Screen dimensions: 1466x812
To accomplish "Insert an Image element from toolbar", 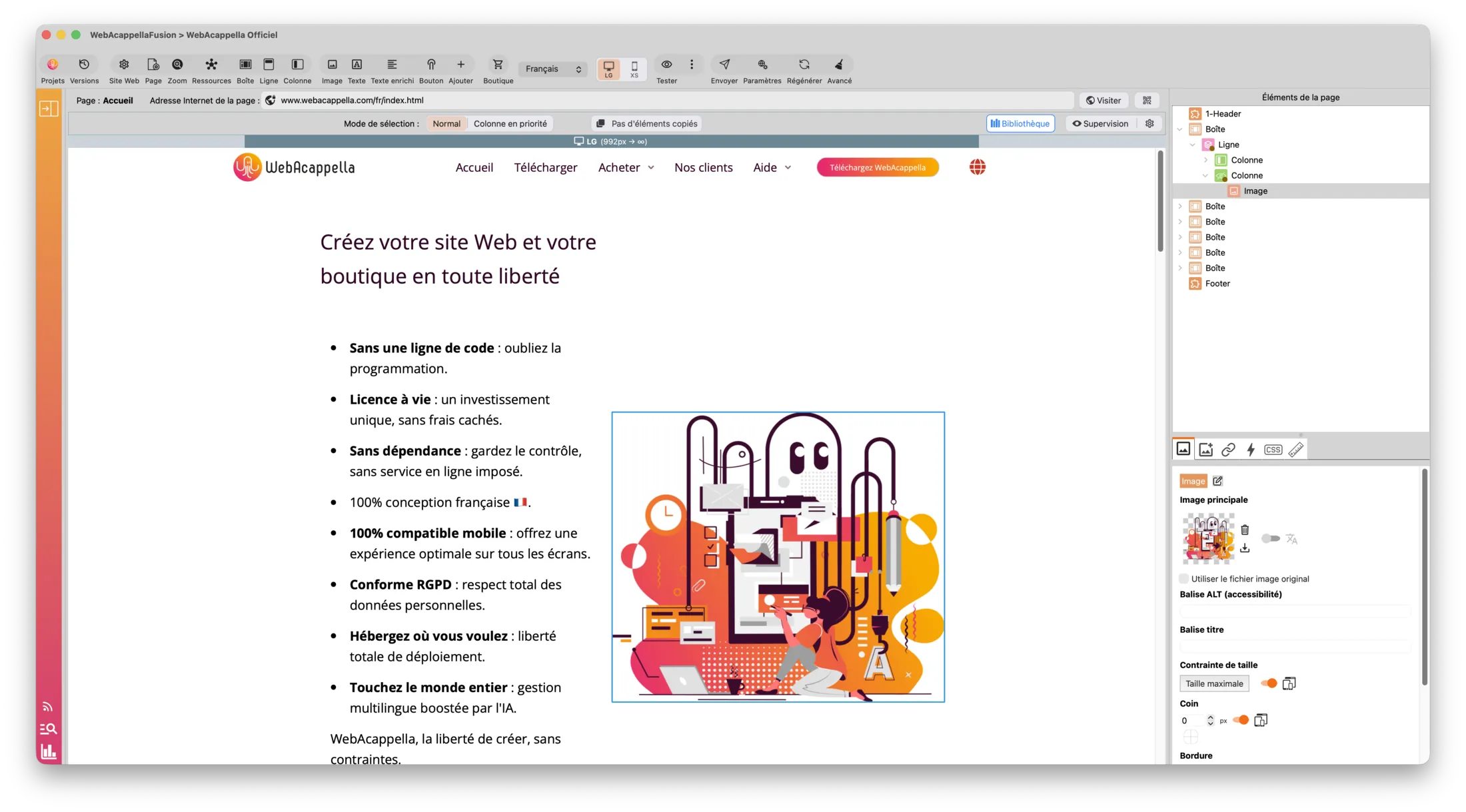I will point(332,65).
